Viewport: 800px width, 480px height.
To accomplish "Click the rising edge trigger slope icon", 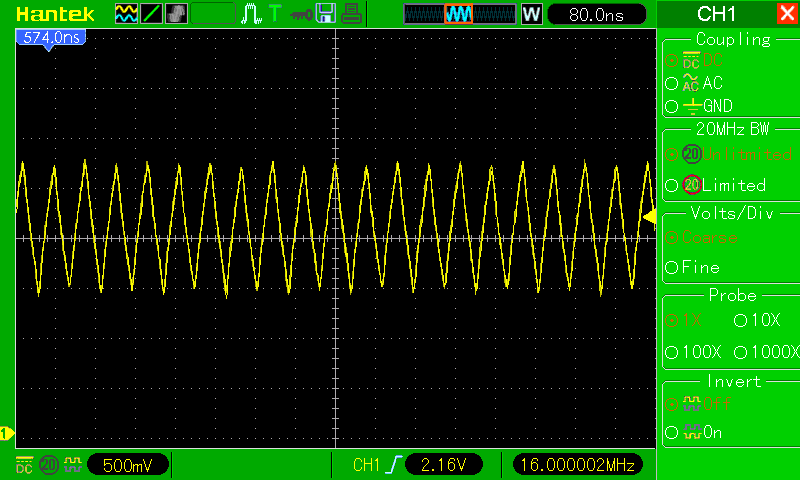I will pyautogui.click(x=394, y=465).
